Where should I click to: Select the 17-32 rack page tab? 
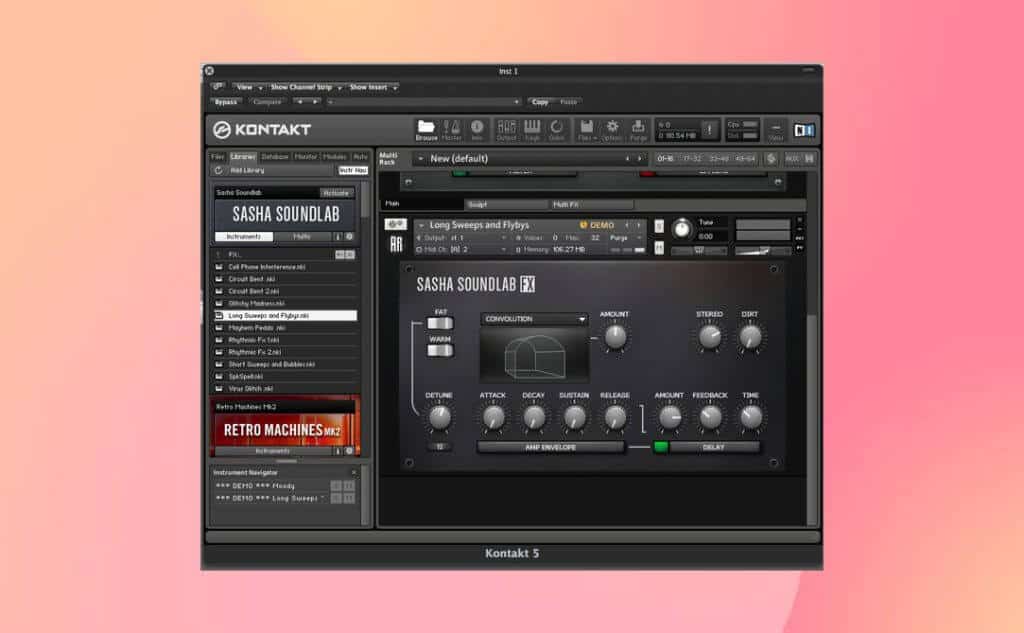click(x=691, y=159)
